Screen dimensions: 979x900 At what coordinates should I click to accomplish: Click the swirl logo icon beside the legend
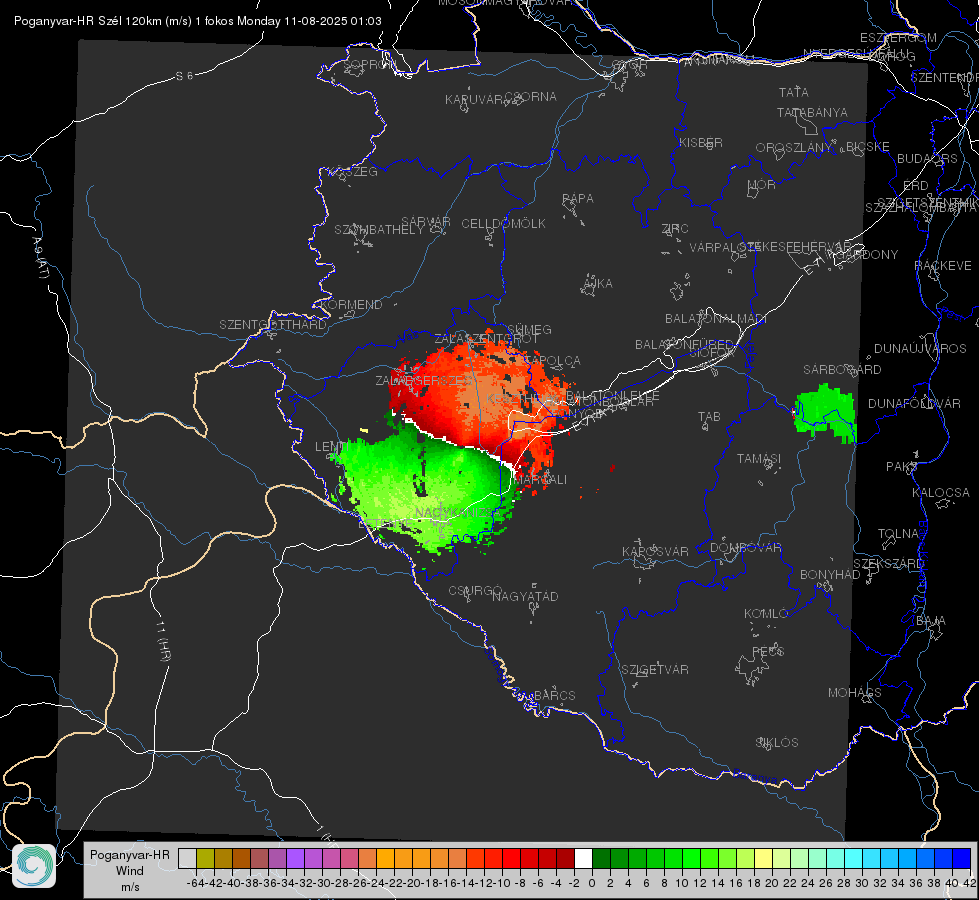click(x=34, y=866)
